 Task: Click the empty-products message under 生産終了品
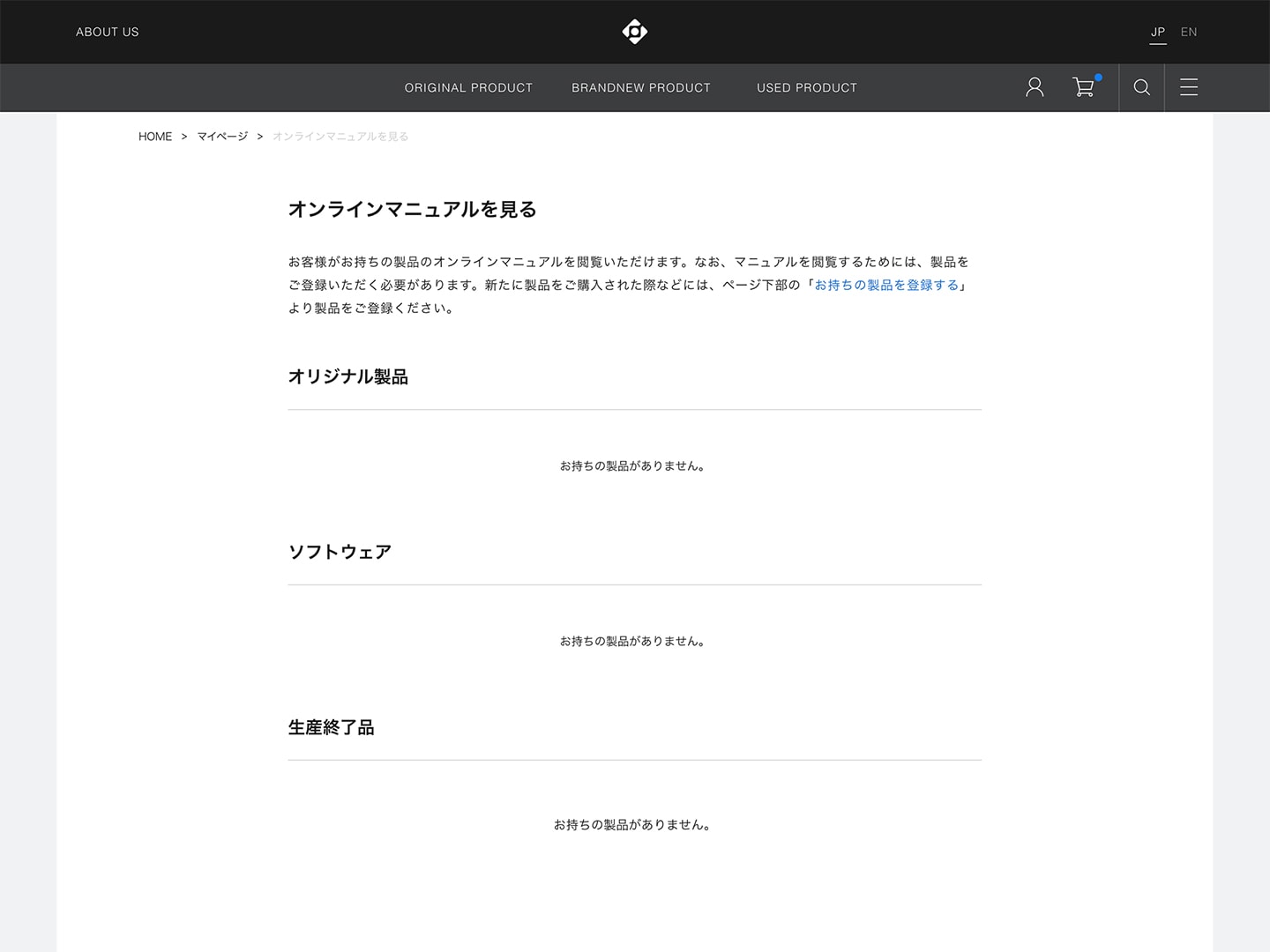tap(632, 824)
